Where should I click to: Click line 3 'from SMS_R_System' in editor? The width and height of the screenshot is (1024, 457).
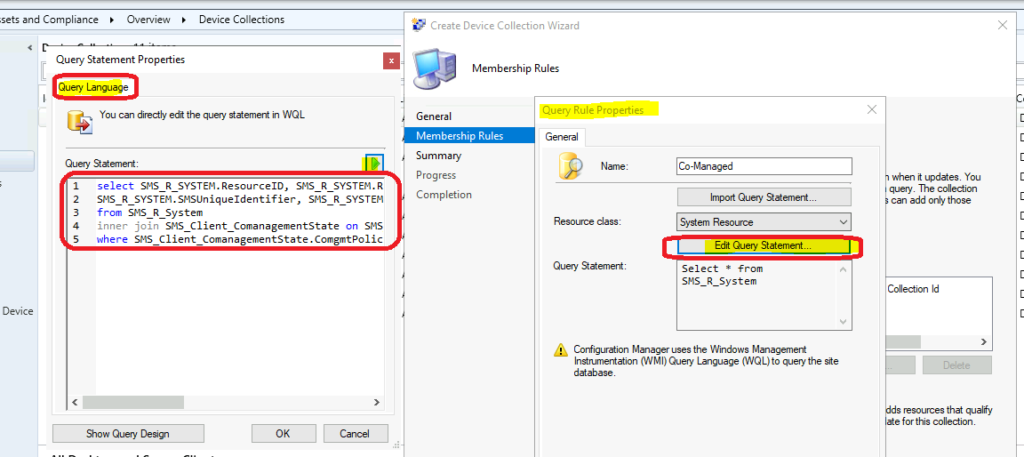coord(150,213)
